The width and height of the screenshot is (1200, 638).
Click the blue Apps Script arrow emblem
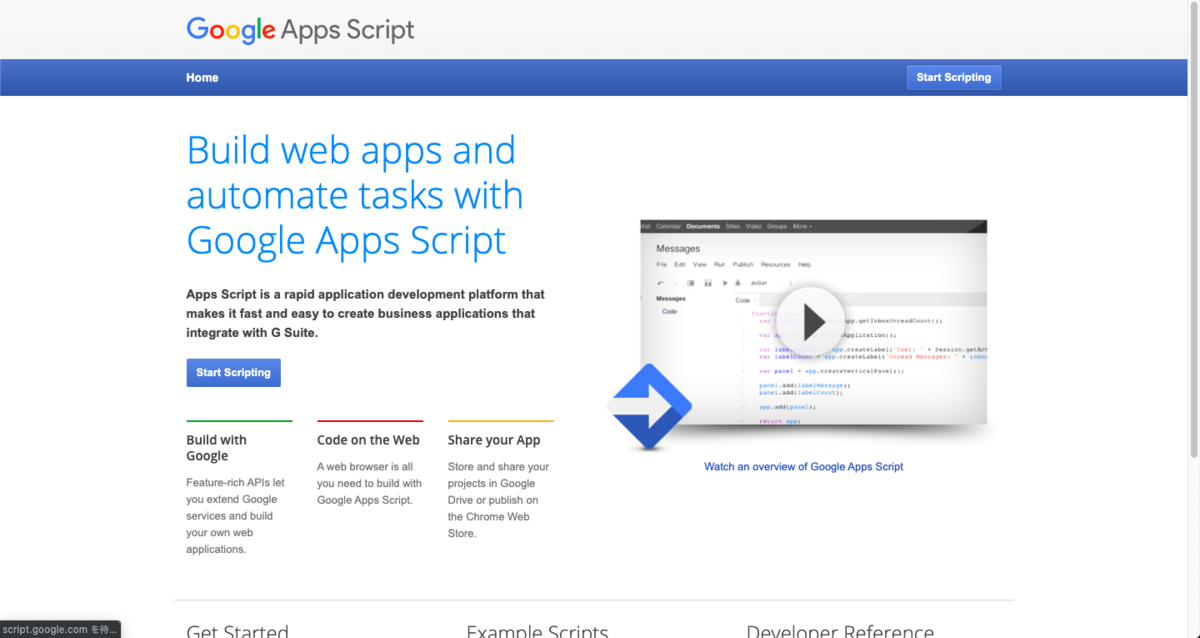648,406
